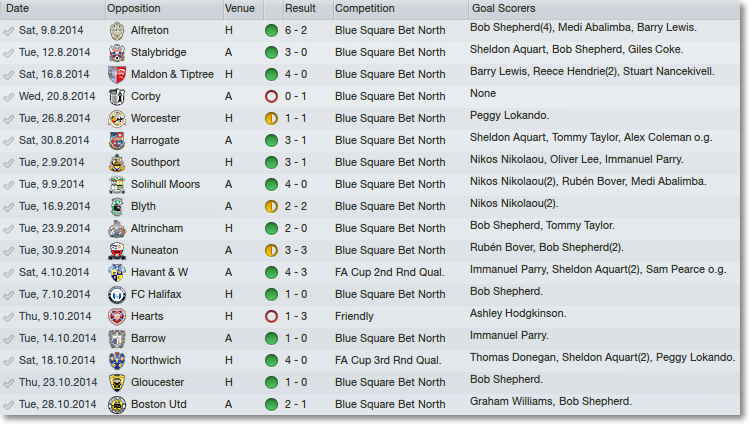Toggle the checkmark beside Sat, 9.8.2014
749x424 pixels.
pos(9,31)
